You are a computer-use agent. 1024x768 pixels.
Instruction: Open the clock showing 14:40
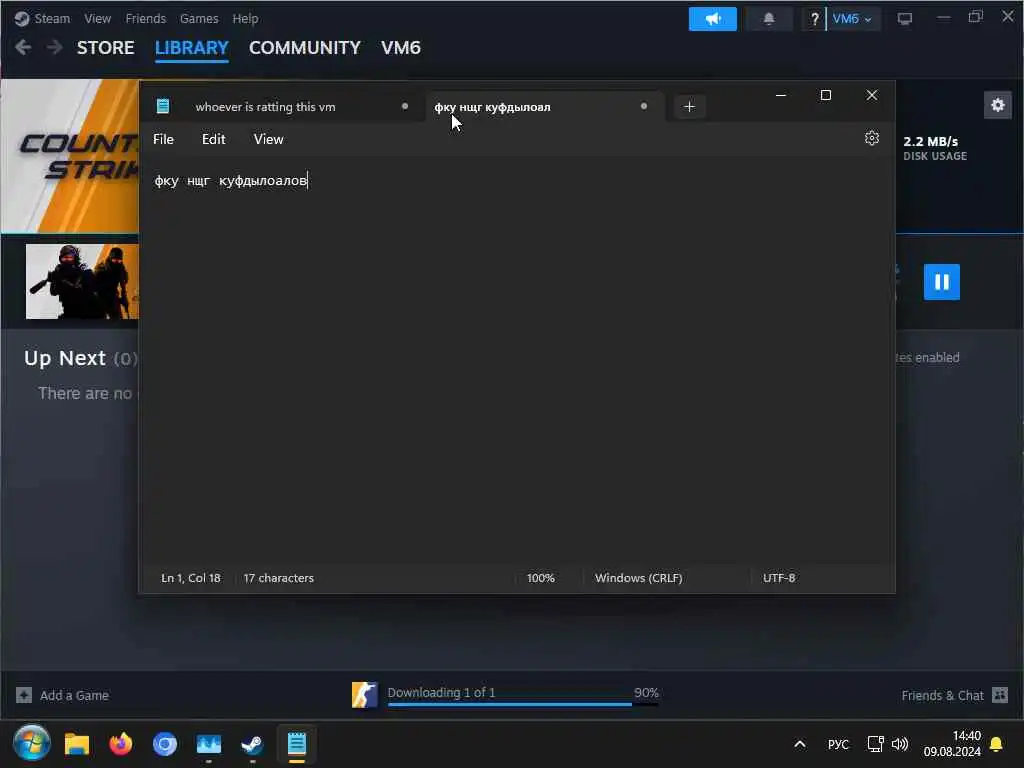coord(952,744)
